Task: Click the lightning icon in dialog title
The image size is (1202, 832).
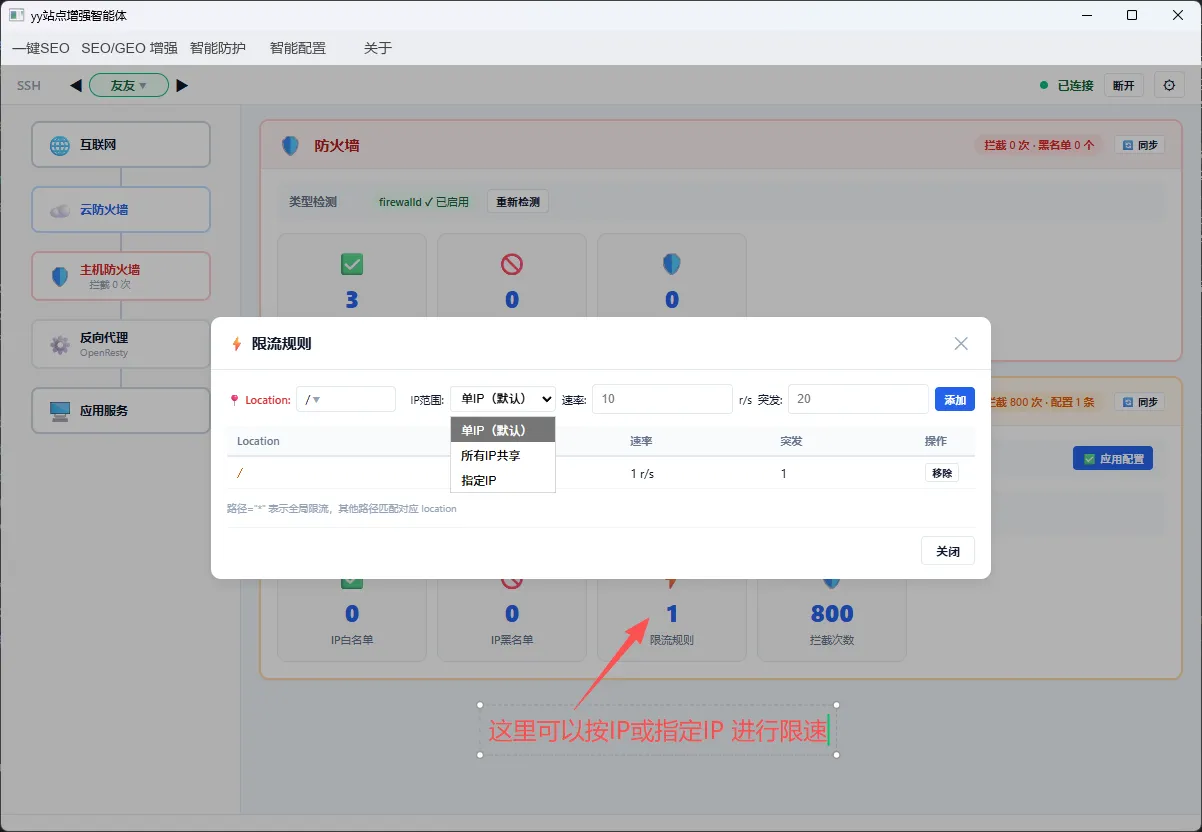Action: [x=237, y=344]
